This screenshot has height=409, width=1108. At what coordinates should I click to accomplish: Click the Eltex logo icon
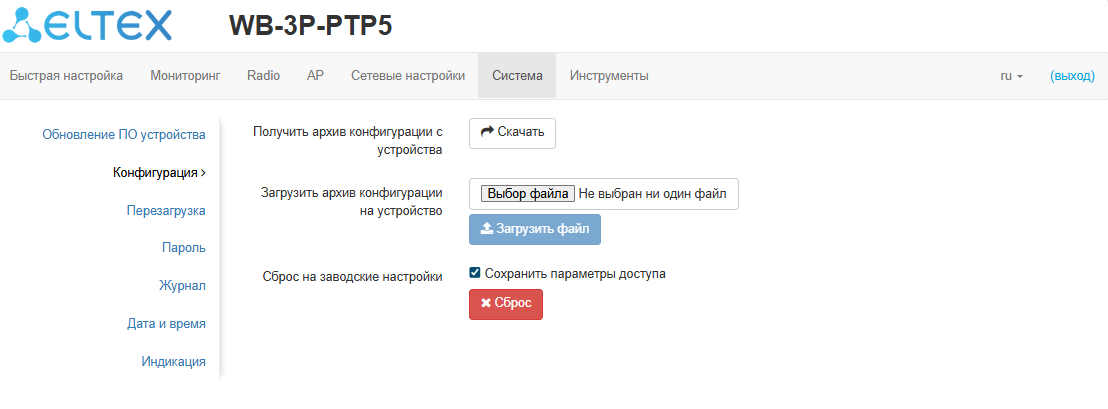pyautogui.click(x=22, y=25)
